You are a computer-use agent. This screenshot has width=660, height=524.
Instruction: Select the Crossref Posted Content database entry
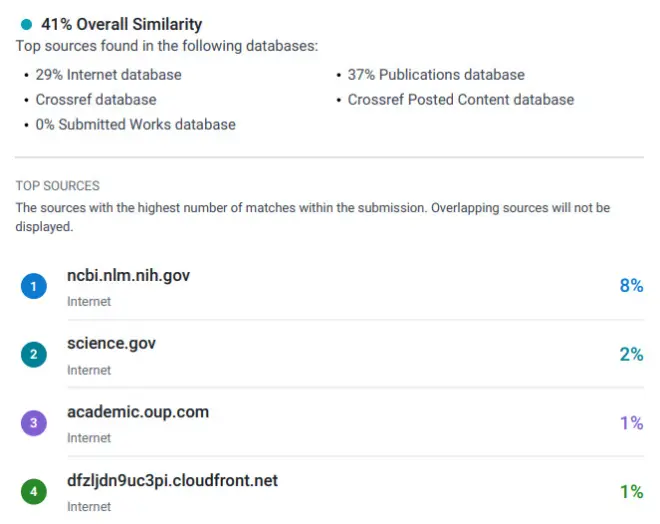click(461, 99)
